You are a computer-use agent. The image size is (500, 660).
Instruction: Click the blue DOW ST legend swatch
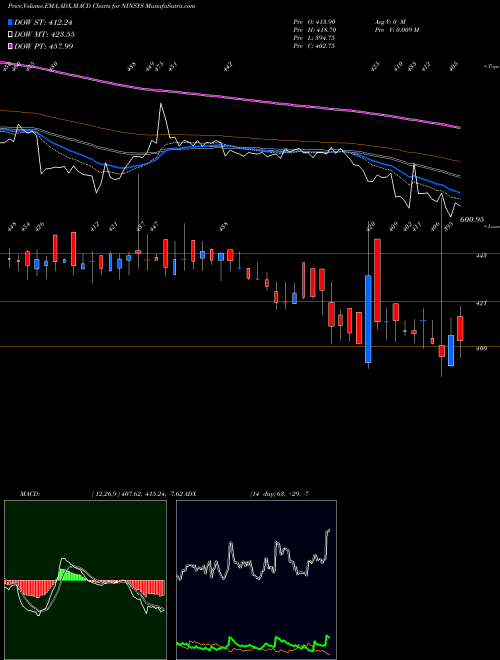pos(10,22)
